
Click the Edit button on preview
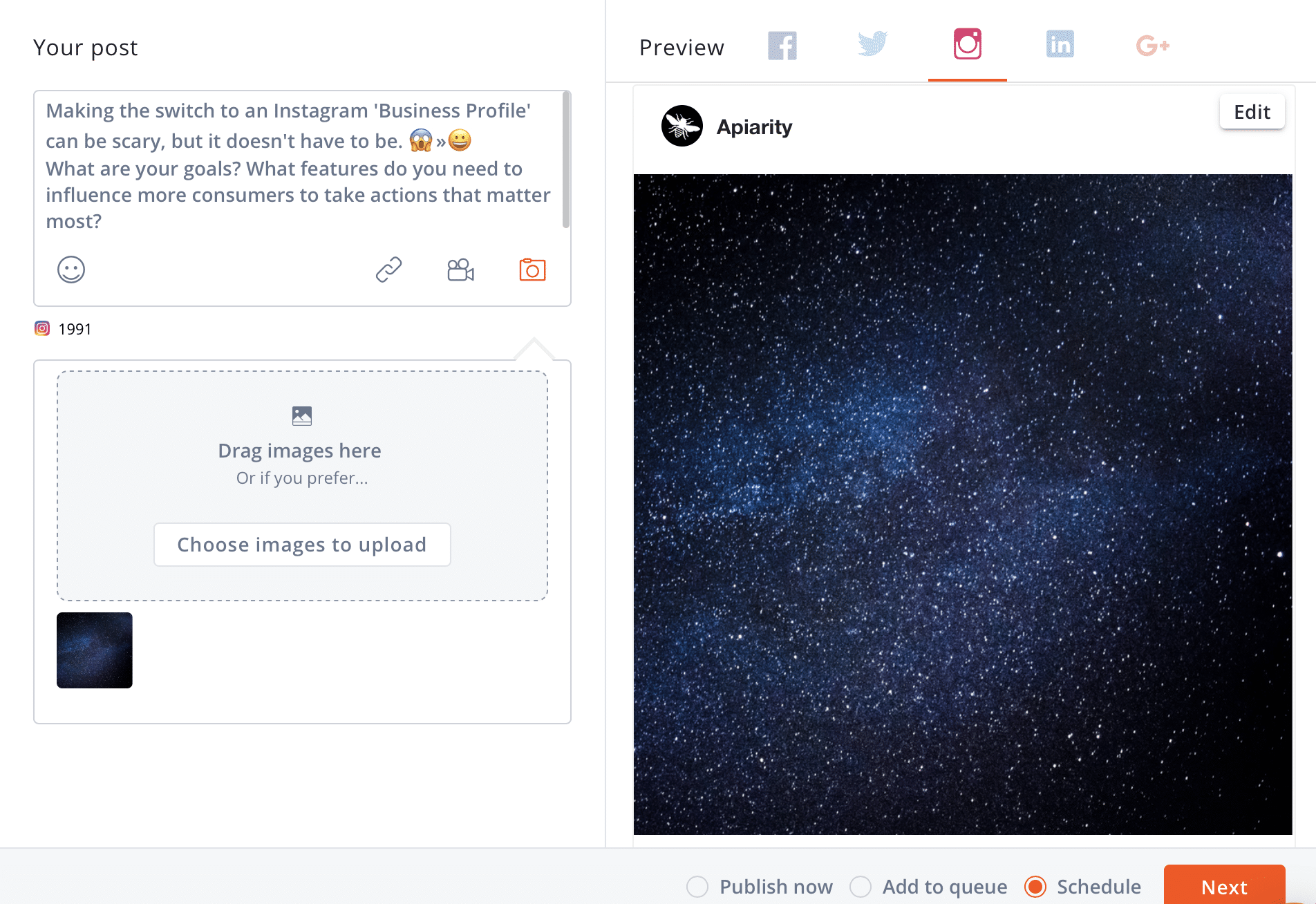click(x=1252, y=112)
